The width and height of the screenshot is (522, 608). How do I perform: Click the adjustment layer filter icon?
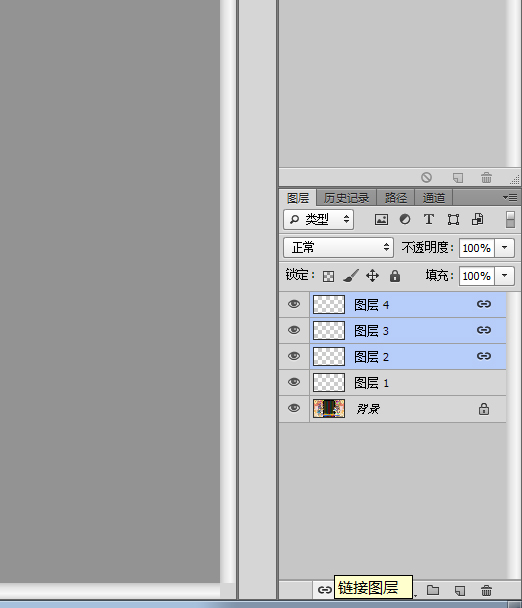point(405,219)
